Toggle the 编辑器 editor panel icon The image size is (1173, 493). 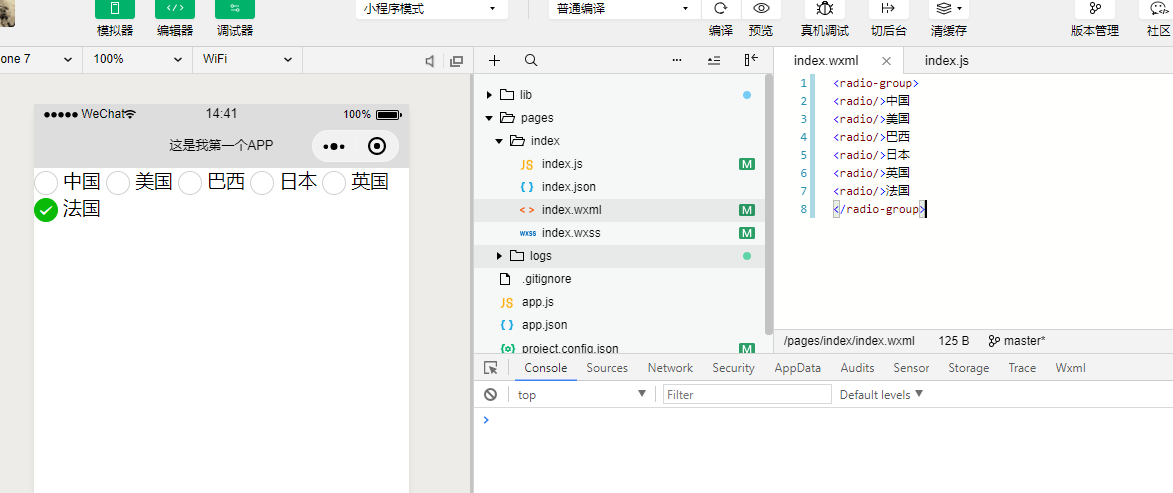click(x=175, y=9)
